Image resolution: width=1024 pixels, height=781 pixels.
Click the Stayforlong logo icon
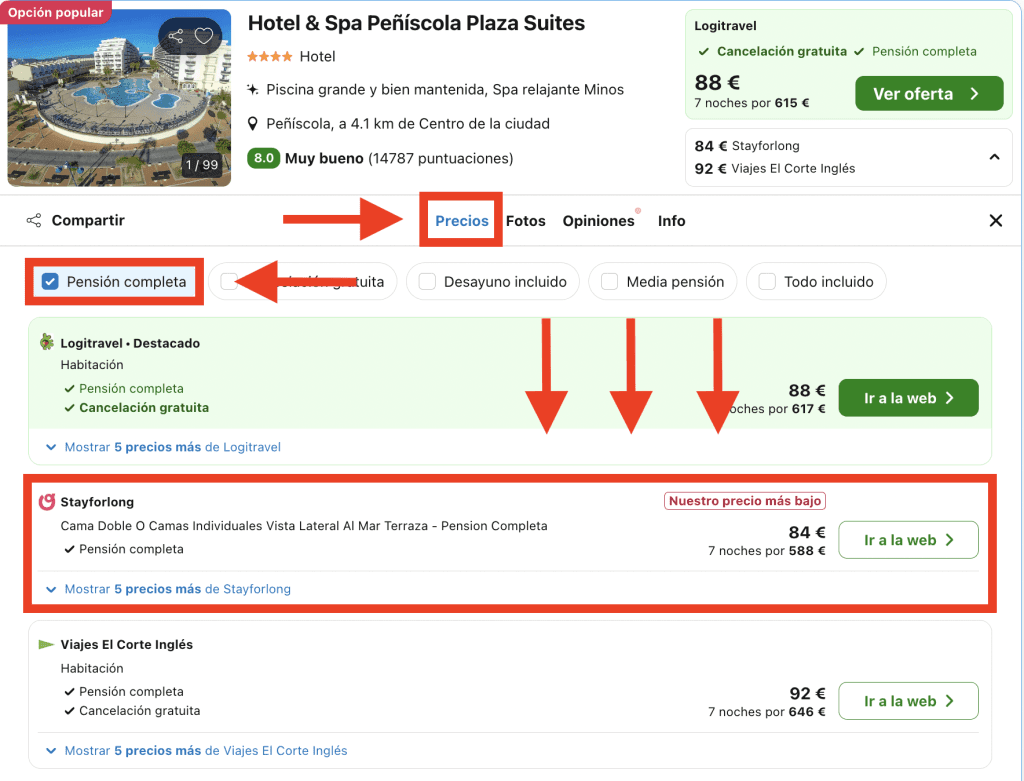click(x=46, y=502)
